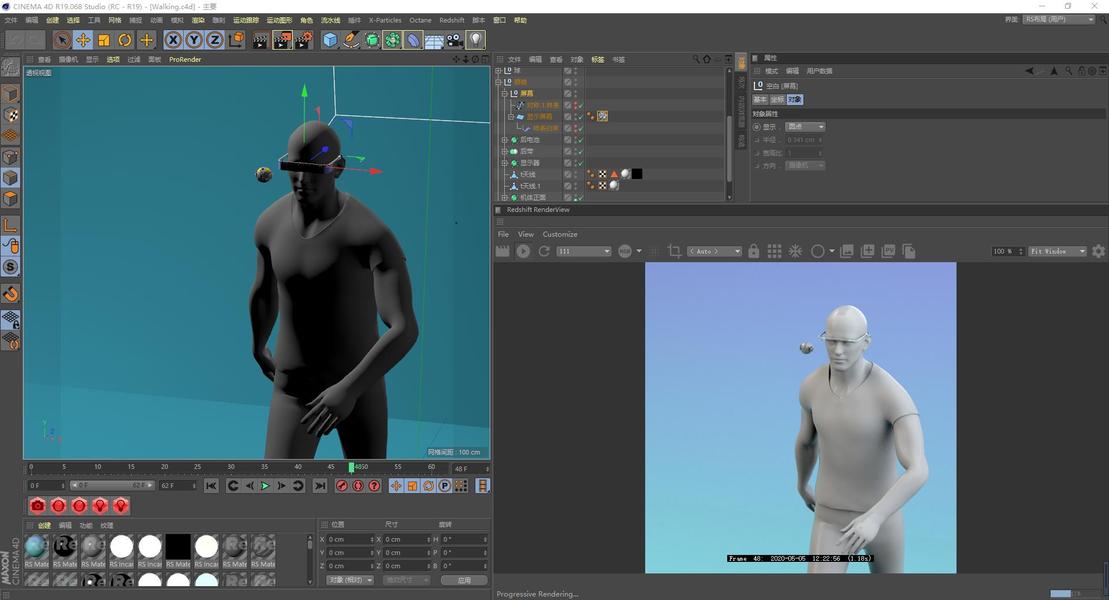Activate the Move tool in top toolbar
1109x600 pixels.
point(83,40)
